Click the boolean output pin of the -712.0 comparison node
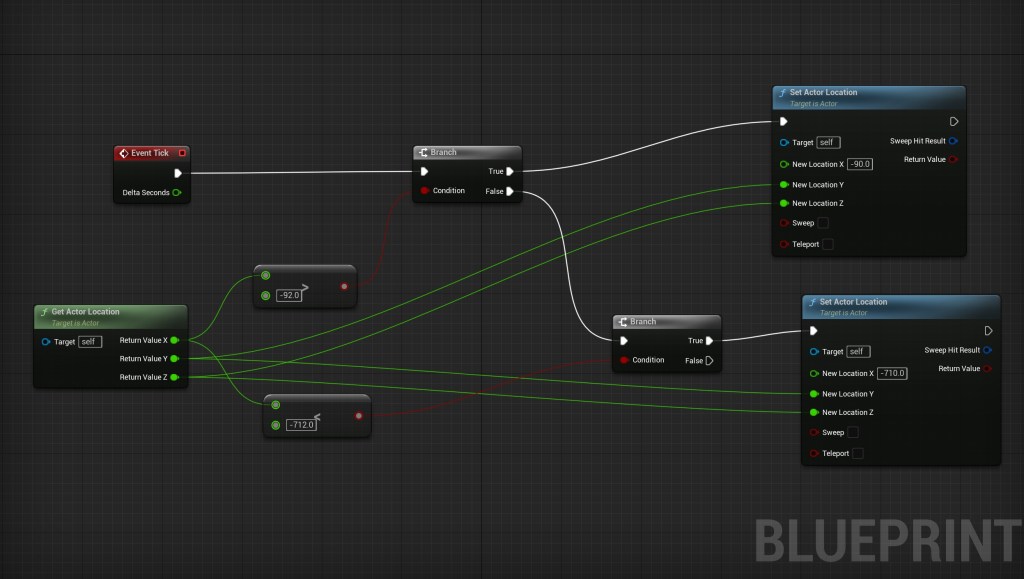The width and height of the screenshot is (1024, 579). coord(359,415)
